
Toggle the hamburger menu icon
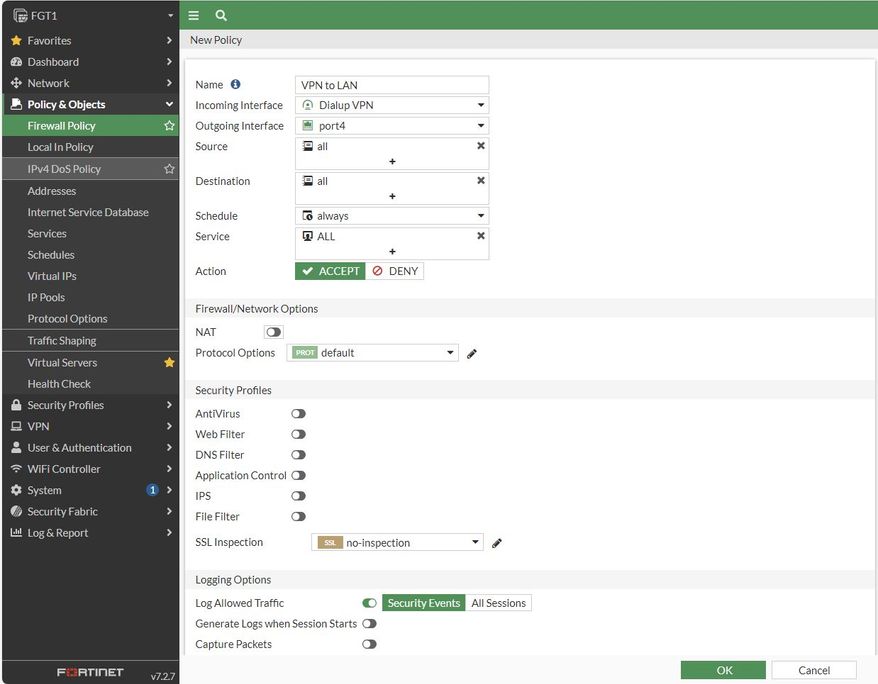tap(193, 16)
